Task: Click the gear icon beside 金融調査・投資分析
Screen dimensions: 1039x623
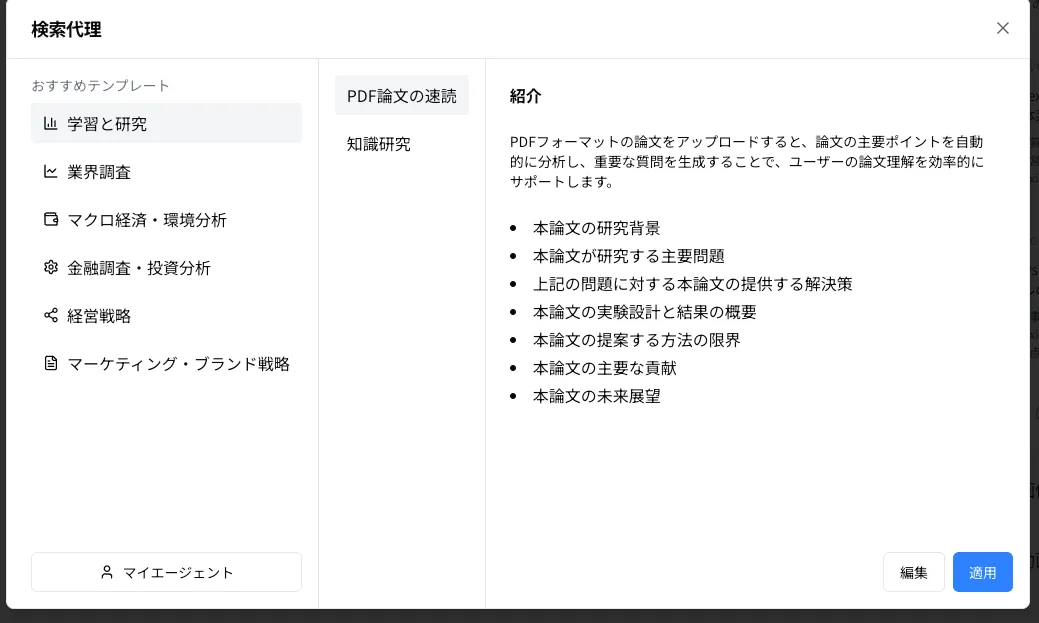Action: click(x=50, y=267)
